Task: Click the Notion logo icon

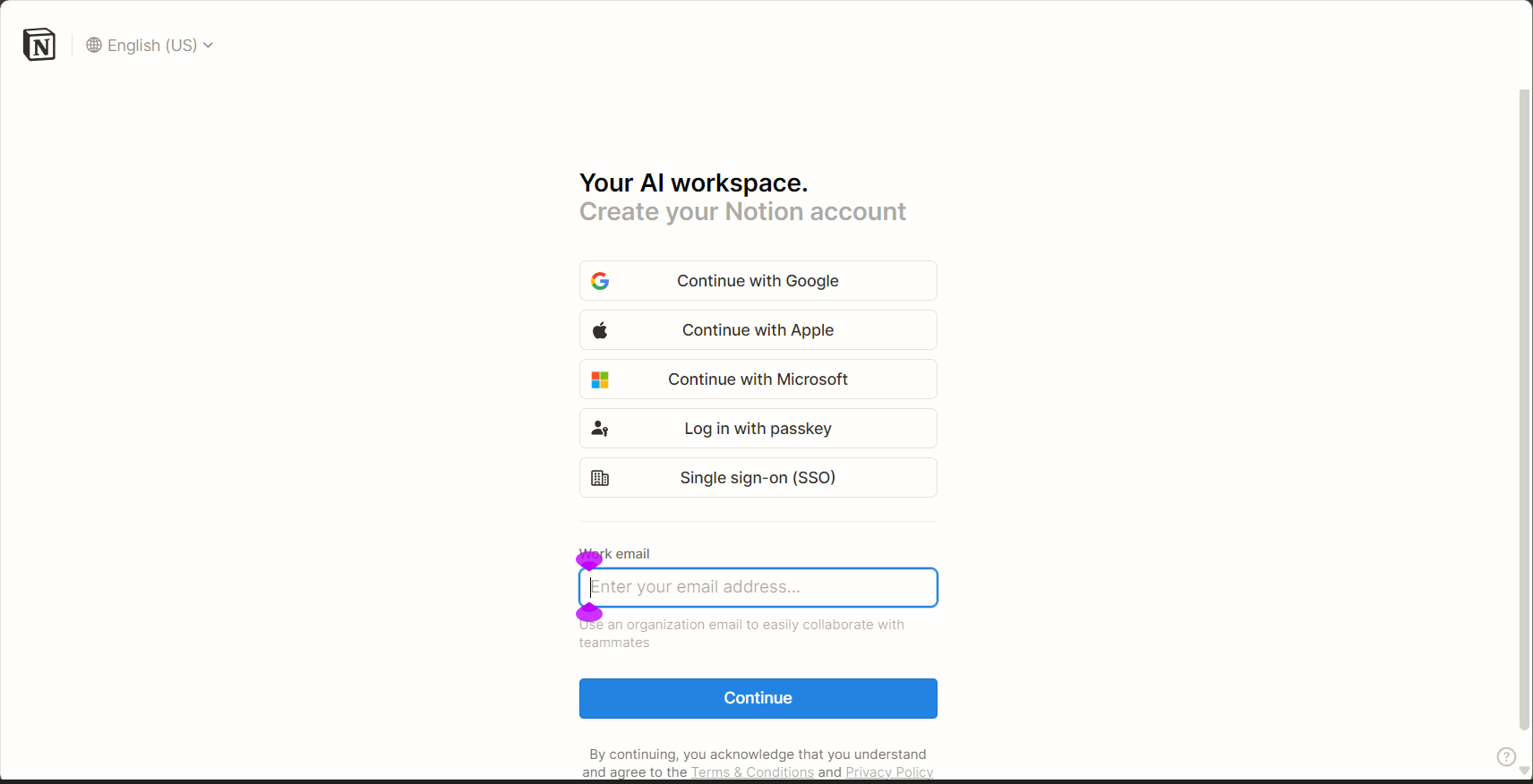Action: pos(39,45)
